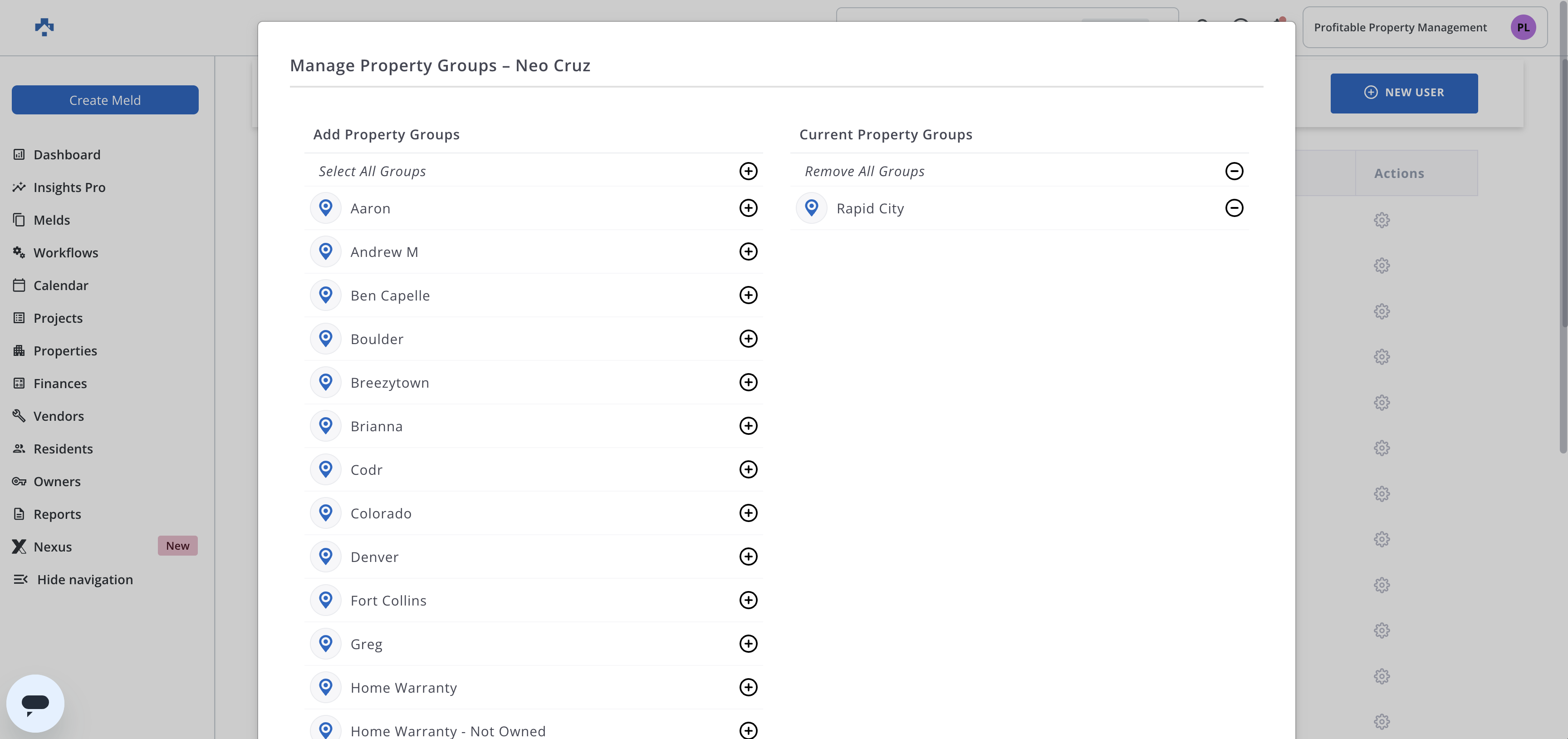Add the Fort Collins property group
1568x739 pixels.
tap(748, 600)
